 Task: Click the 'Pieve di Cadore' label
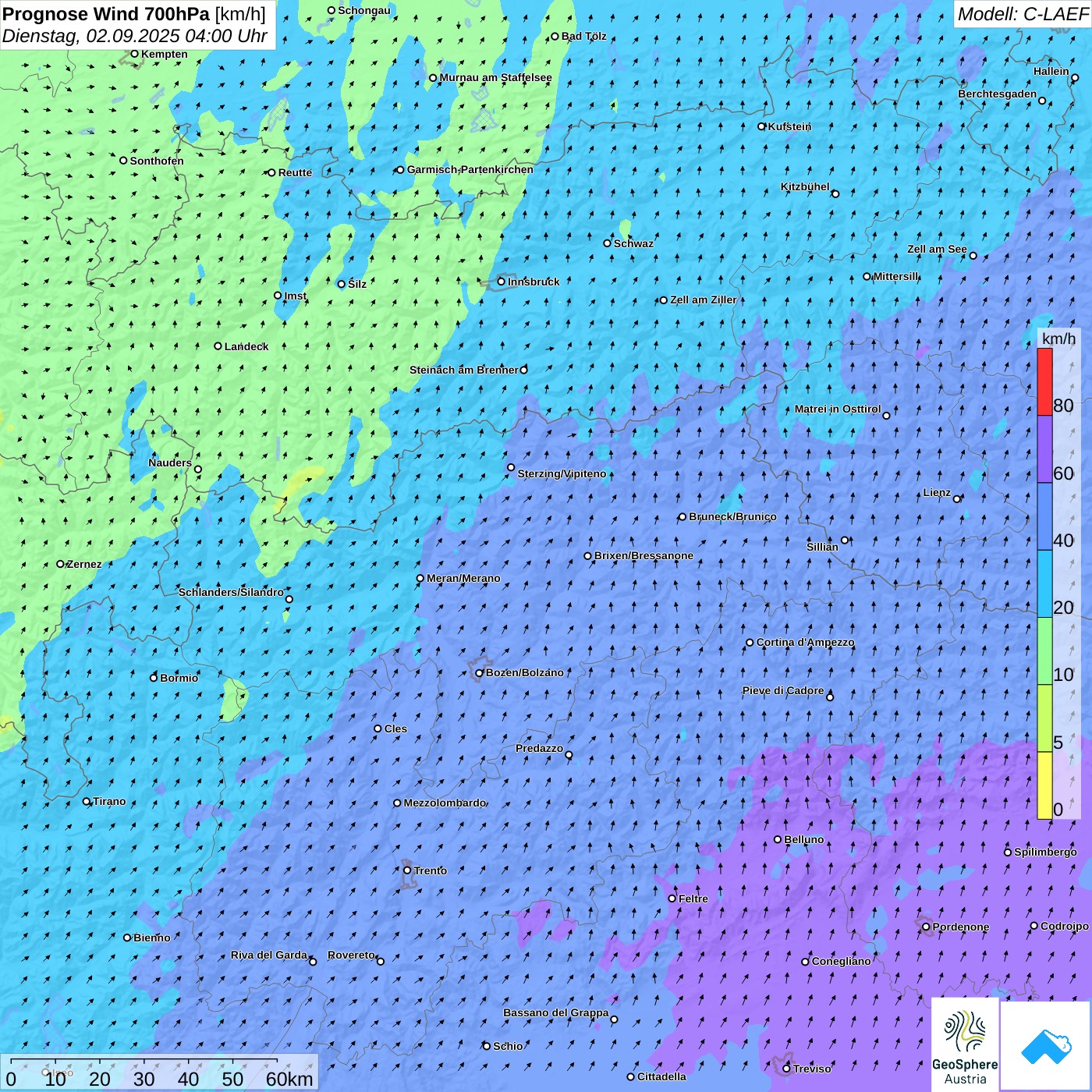[783, 690]
